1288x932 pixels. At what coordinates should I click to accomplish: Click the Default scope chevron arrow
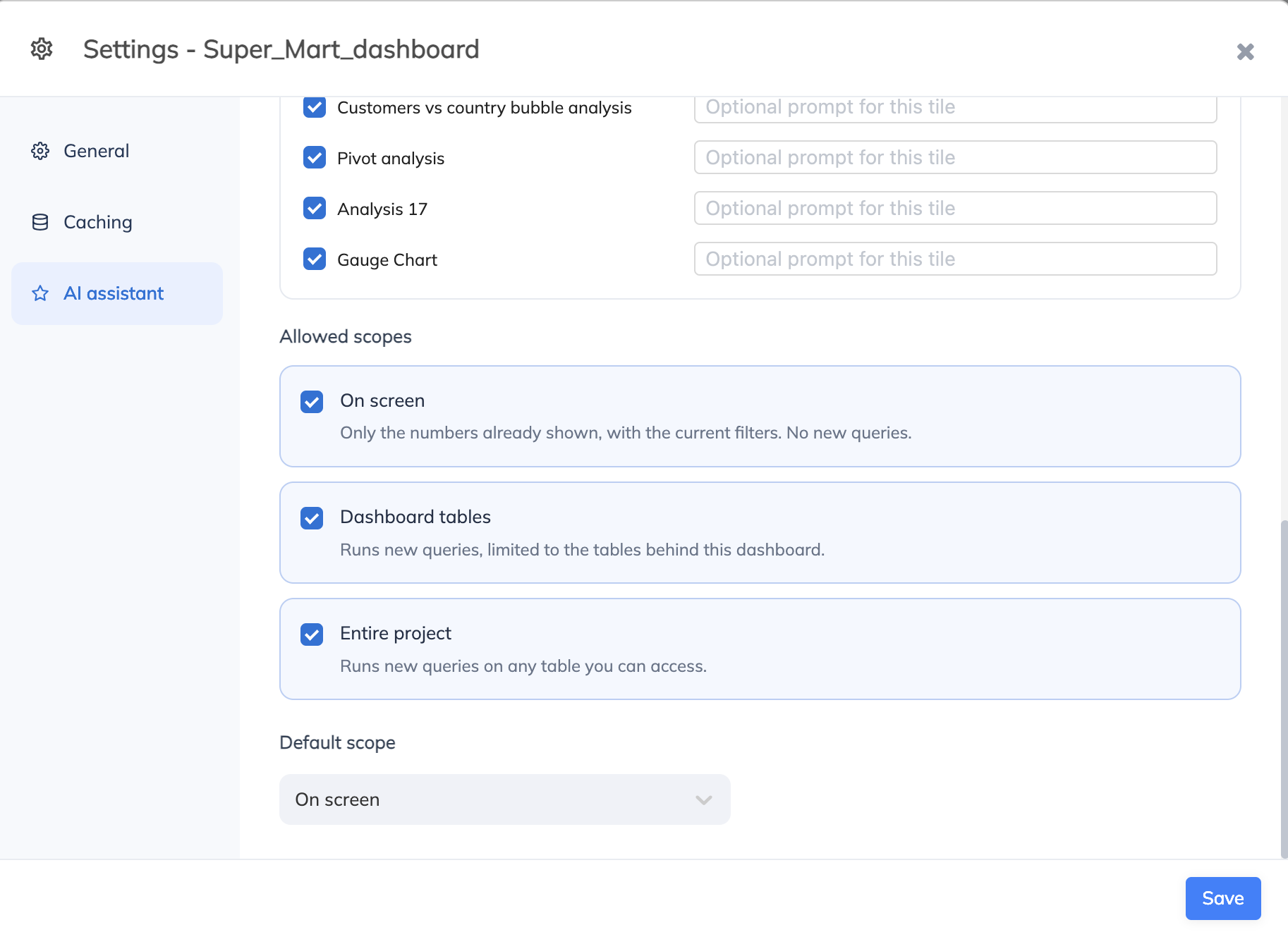coord(703,800)
